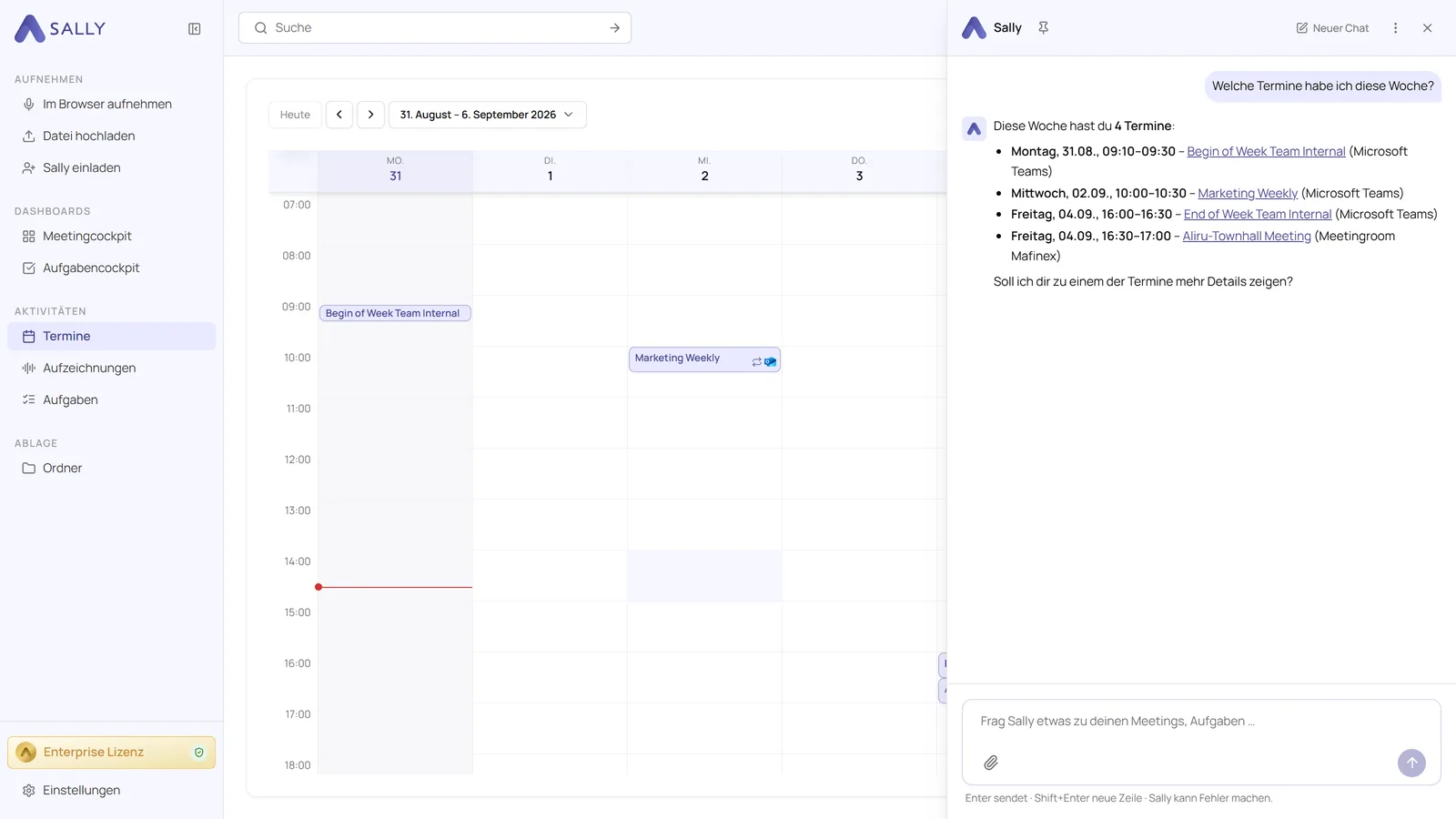Go to next week chevron
Image resolution: width=1456 pixels, height=819 pixels.
coord(370,115)
